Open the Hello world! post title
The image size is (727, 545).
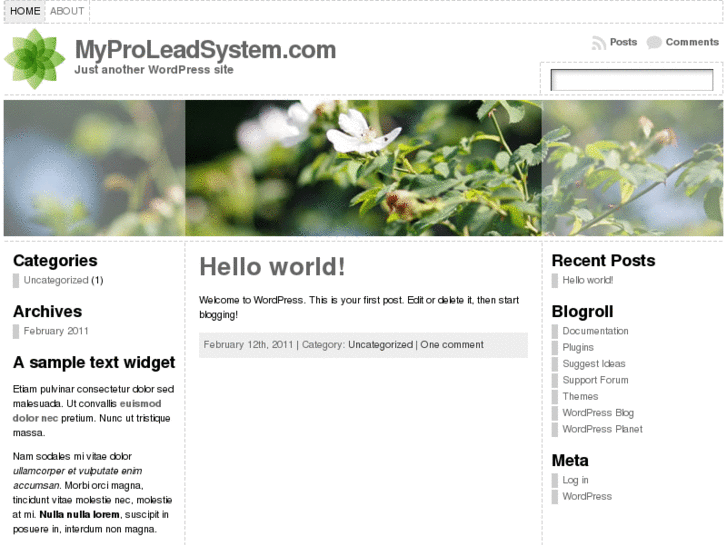[272, 267]
